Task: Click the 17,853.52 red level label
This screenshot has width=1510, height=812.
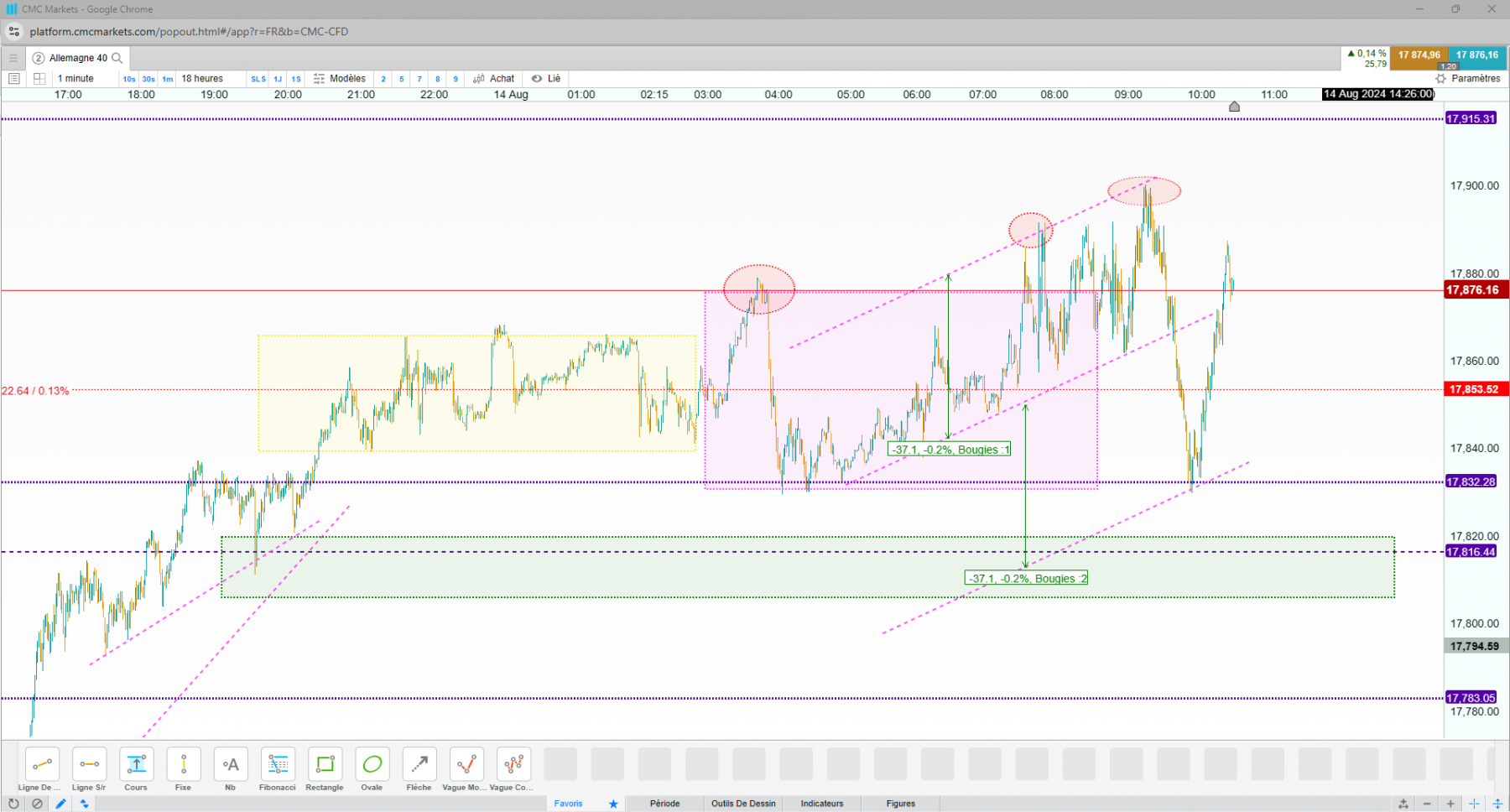Action: 1475,389
